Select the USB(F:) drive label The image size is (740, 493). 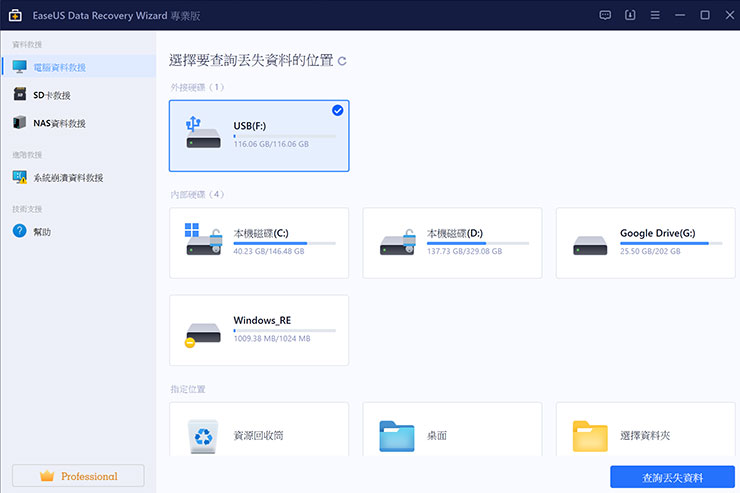250,126
